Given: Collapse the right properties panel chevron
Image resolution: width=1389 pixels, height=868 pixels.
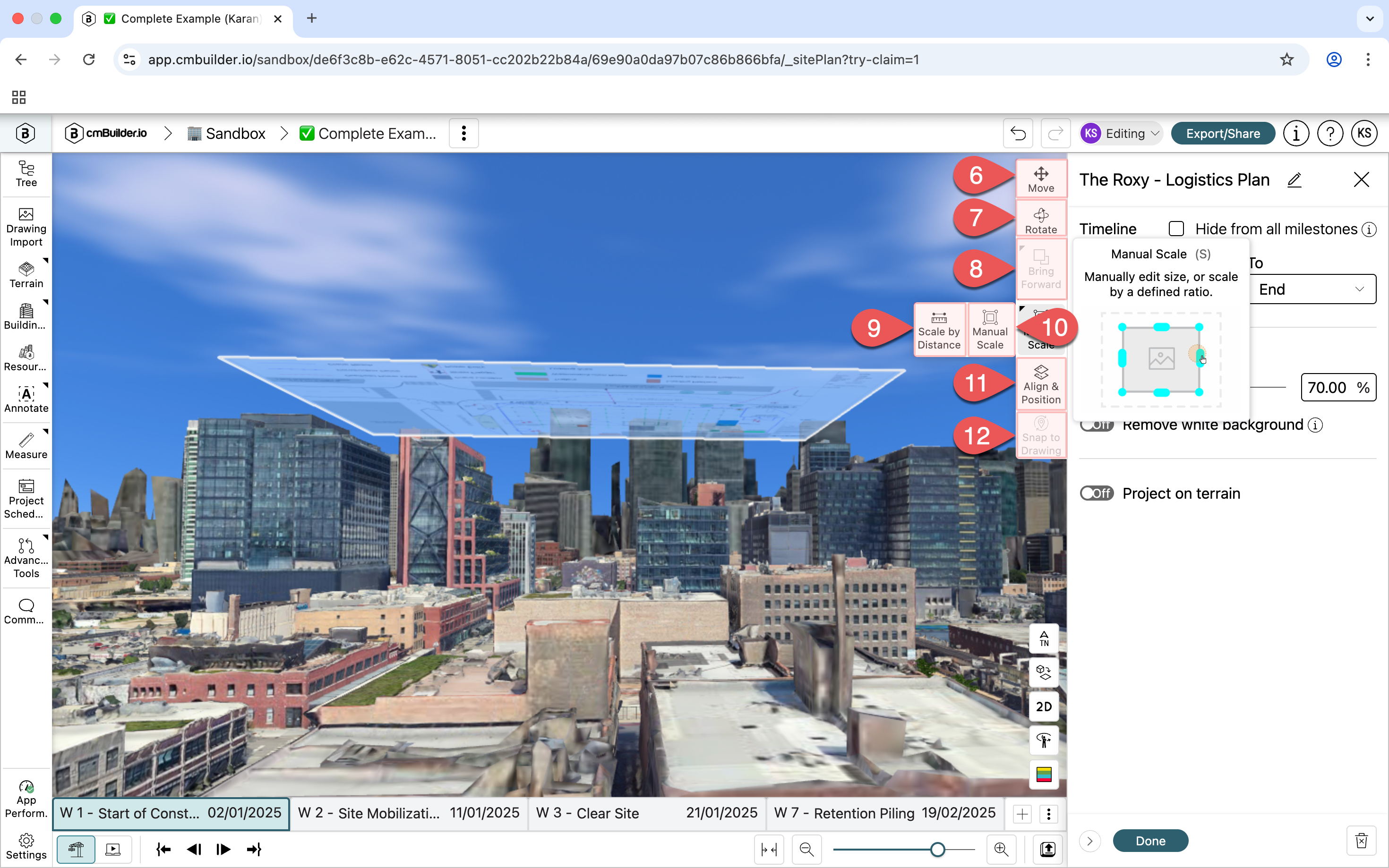Looking at the screenshot, I should point(1089,841).
